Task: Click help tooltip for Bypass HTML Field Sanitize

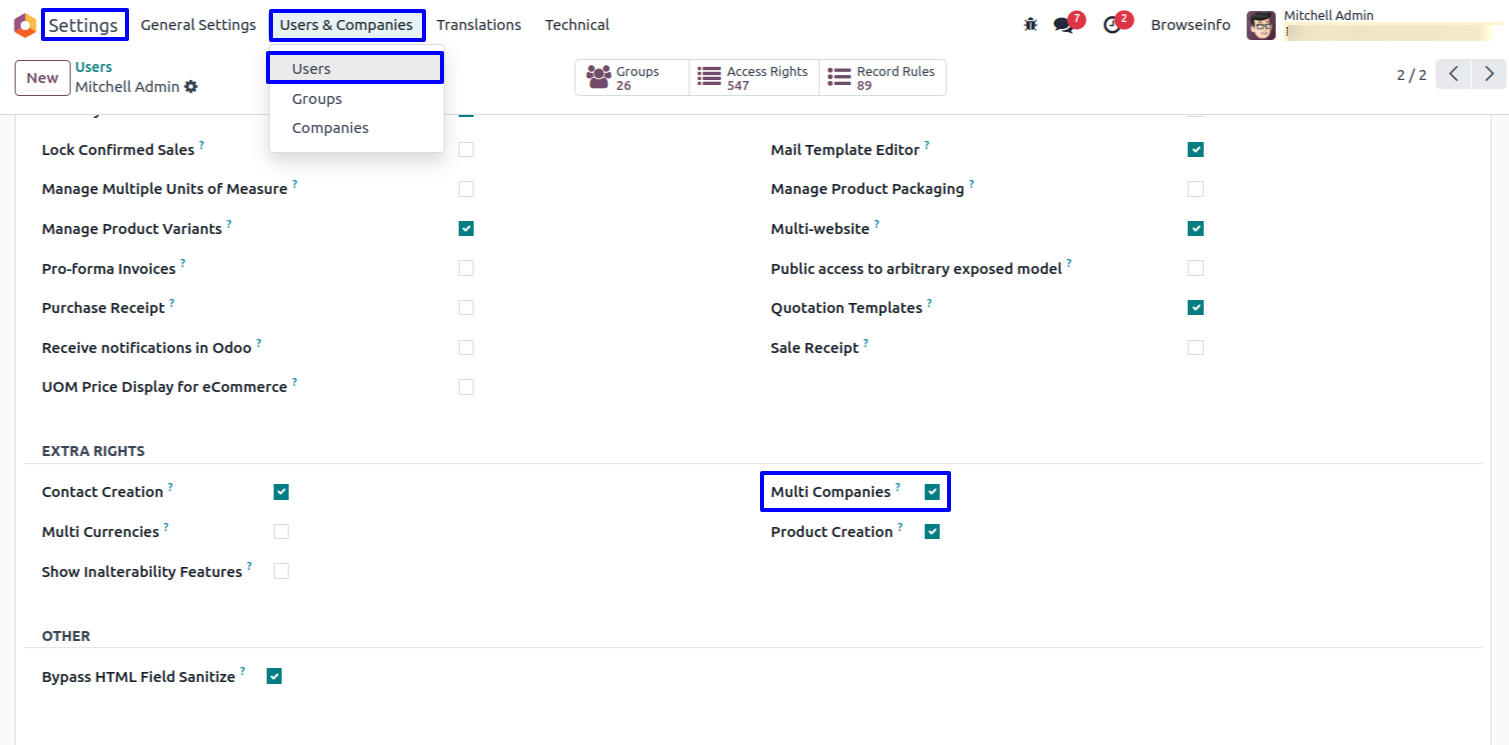Action: [243, 672]
